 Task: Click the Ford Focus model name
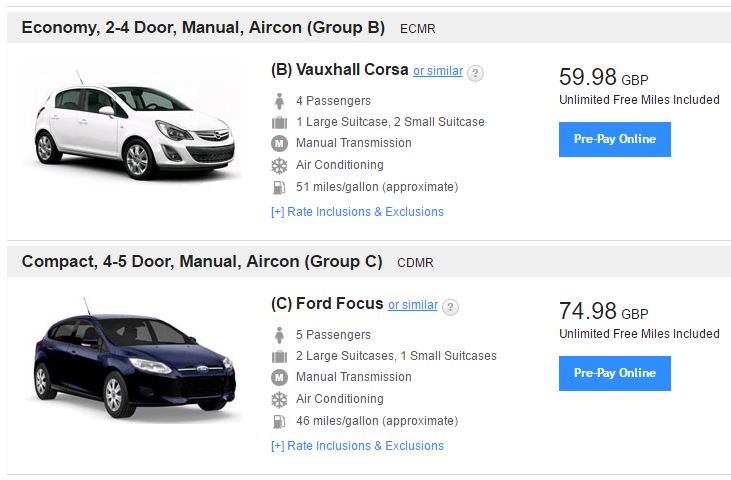pos(327,304)
